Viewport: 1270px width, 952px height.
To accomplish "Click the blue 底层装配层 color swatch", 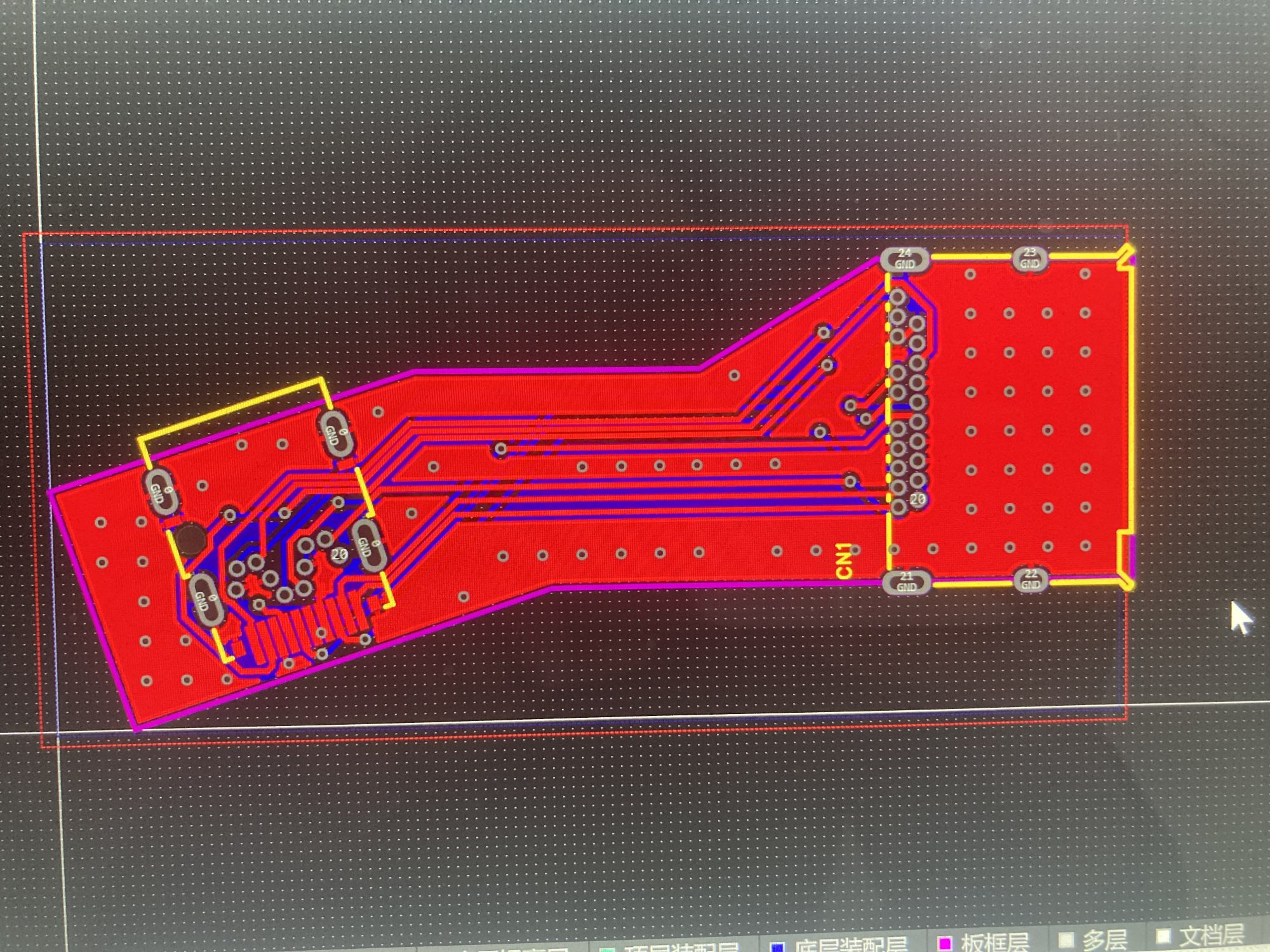I will coord(777,947).
